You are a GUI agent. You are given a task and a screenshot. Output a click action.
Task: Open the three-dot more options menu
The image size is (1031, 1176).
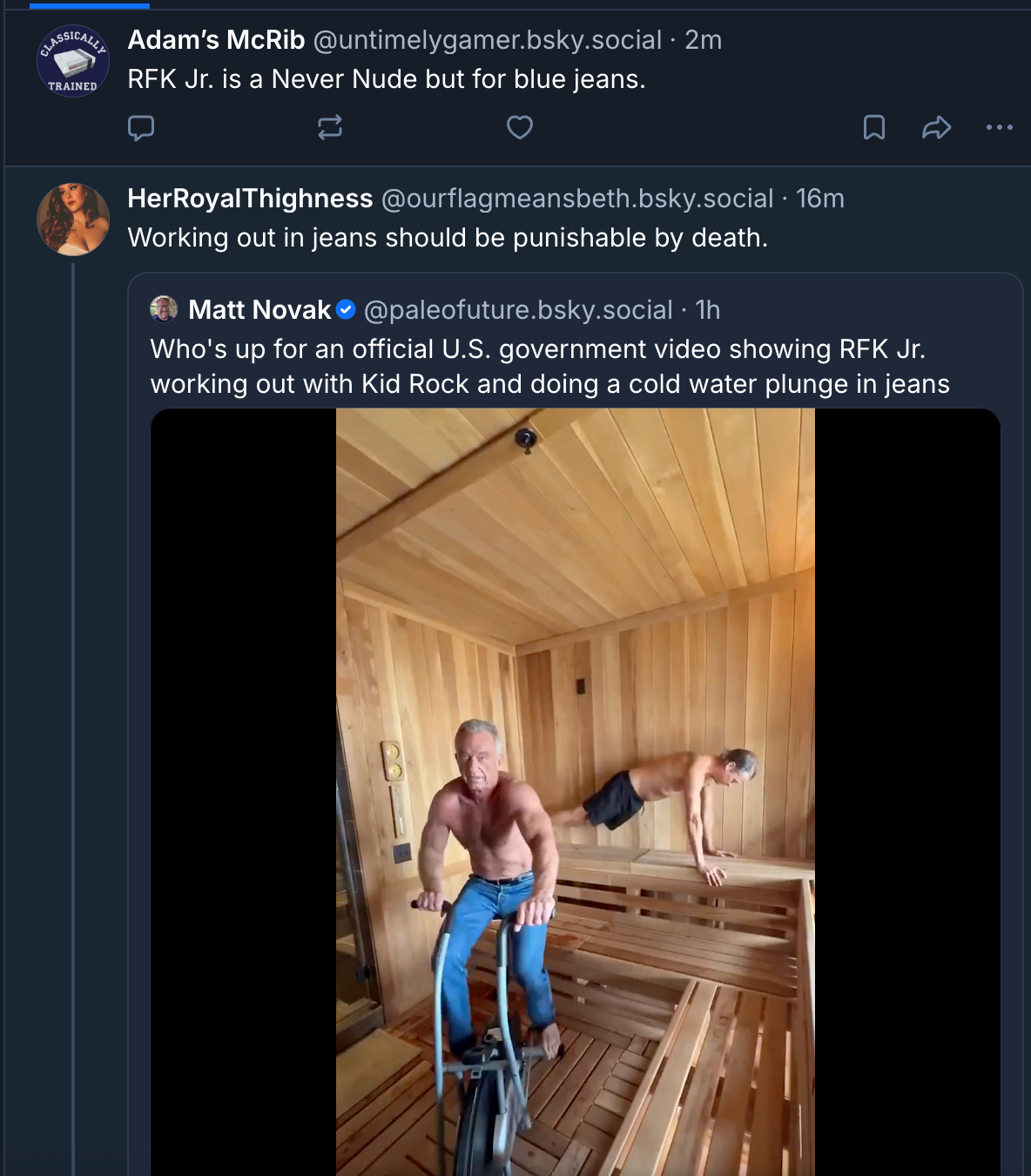coord(999,128)
